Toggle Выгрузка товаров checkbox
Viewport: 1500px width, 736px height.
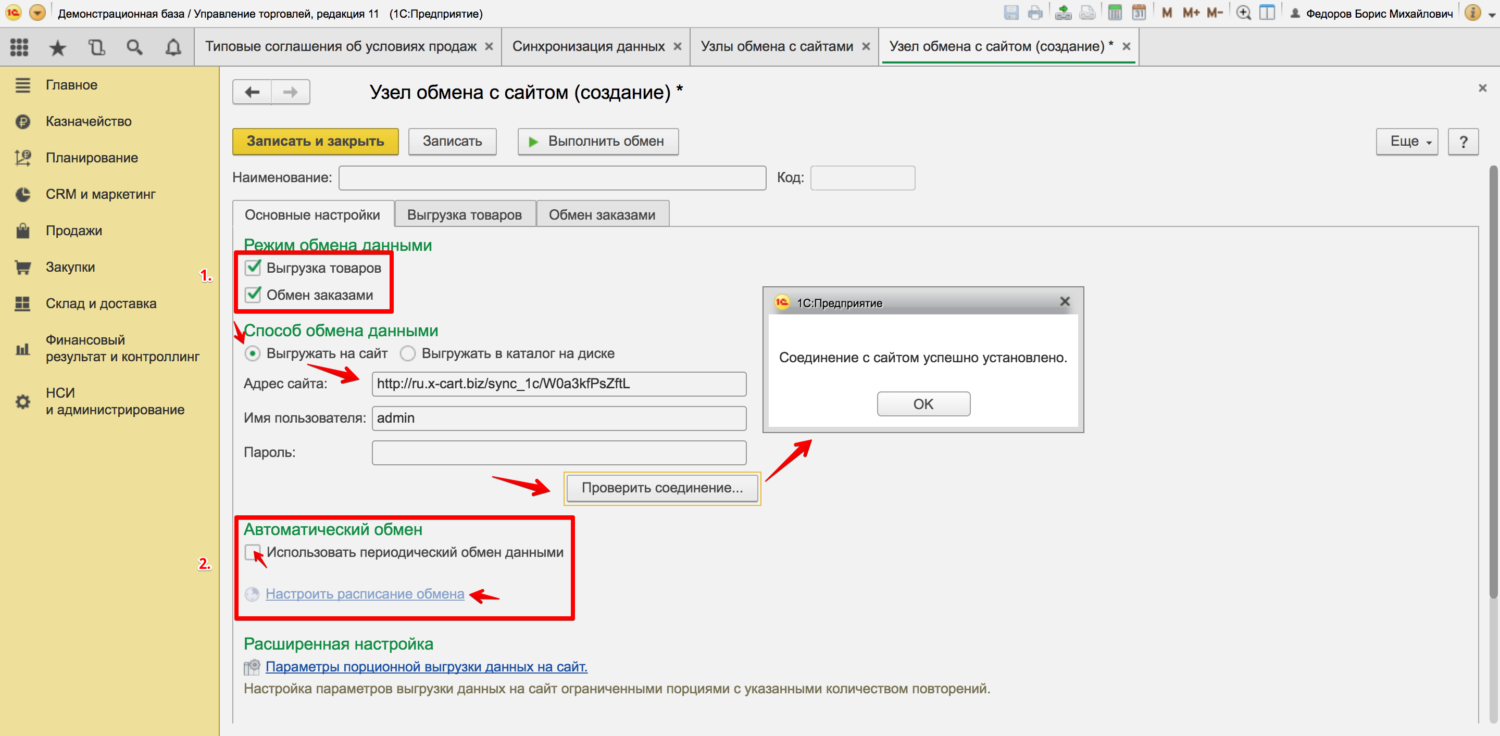[x=253, y=267]
